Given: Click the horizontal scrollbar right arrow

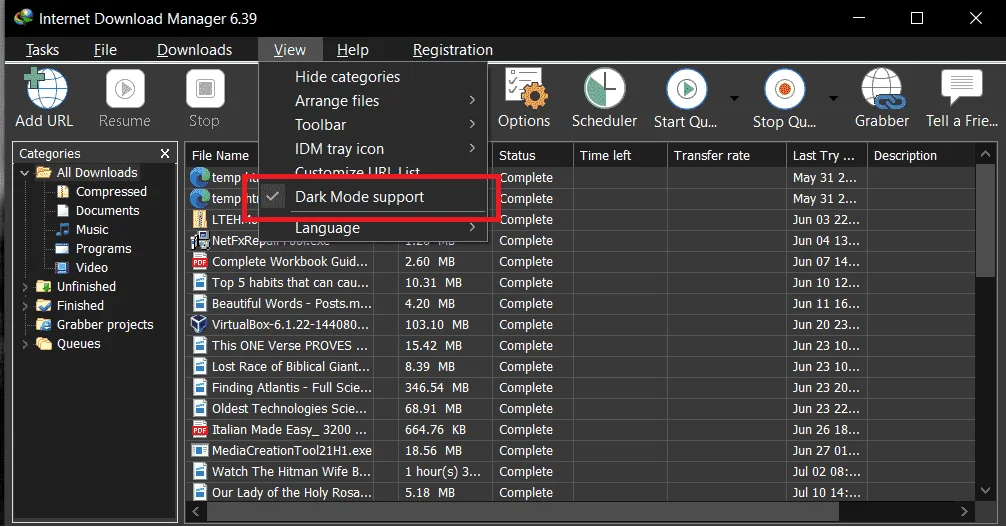Looking at the screenshot, I should tap(964, 512).
